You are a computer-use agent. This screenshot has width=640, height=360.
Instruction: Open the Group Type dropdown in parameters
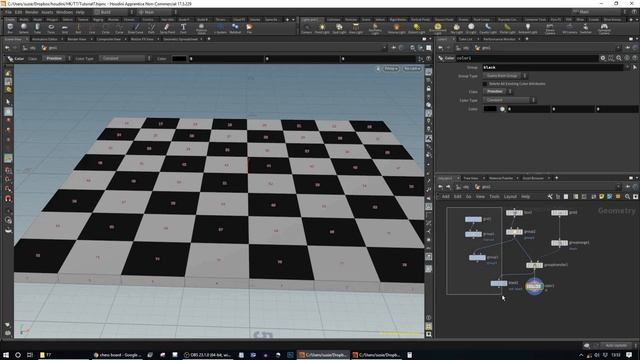pyautogui.click(x=505, y=76)
